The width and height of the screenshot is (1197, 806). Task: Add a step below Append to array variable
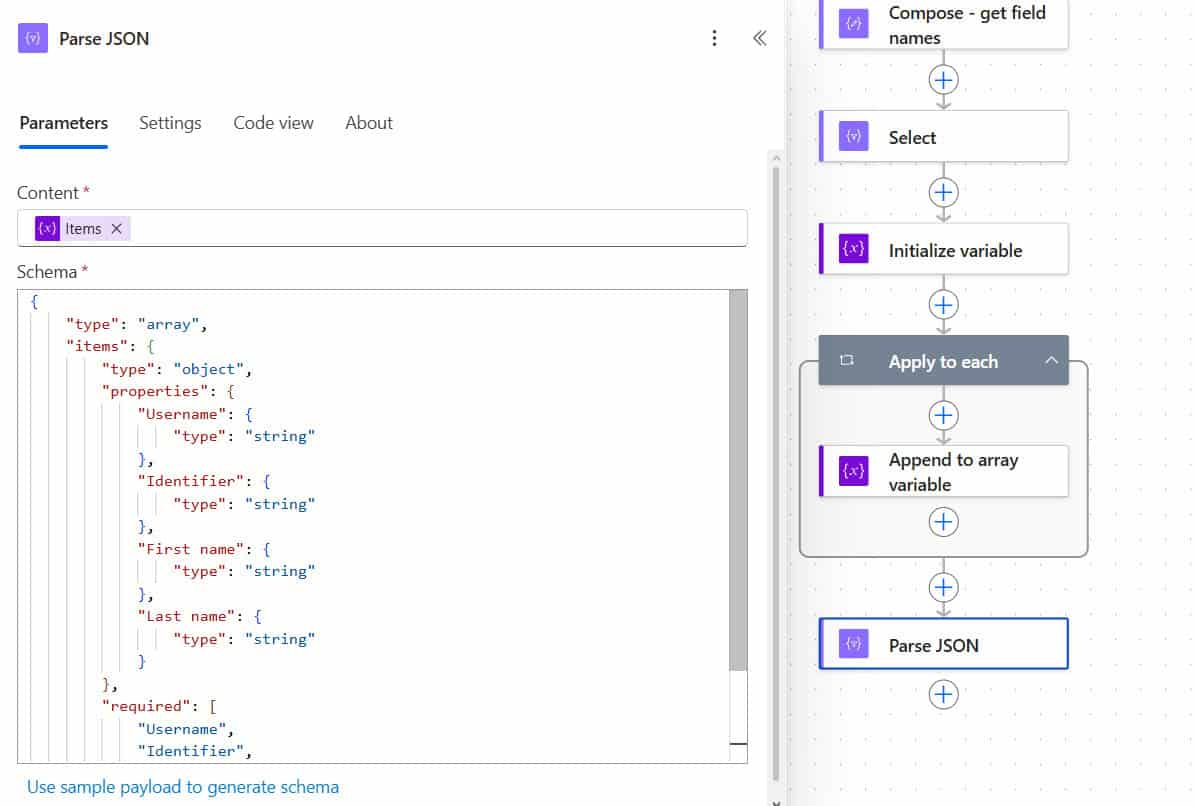[x=944, y=522]
